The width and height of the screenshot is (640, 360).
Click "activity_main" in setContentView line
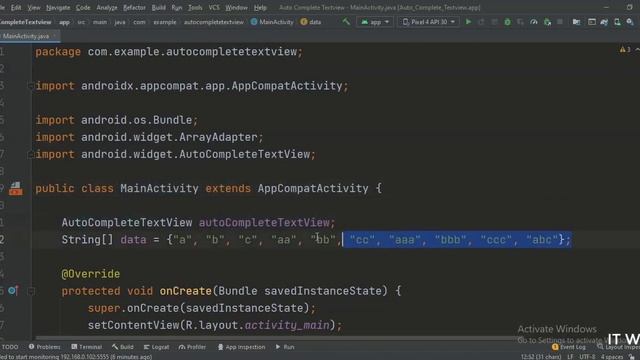(x=287, y=325)
